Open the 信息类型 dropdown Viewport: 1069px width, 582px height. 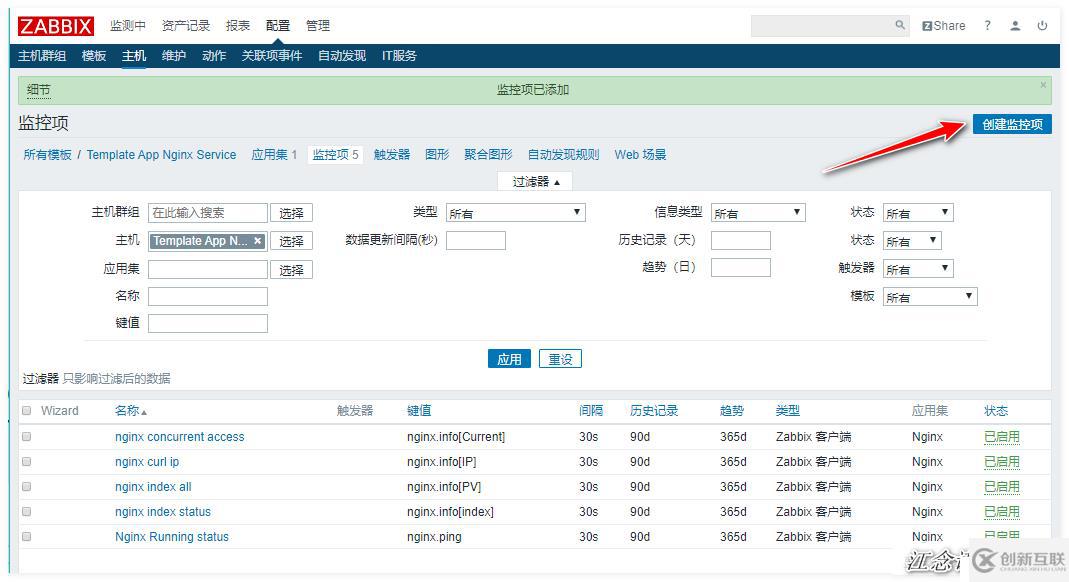pyautogui.click(x=758, y=213)
